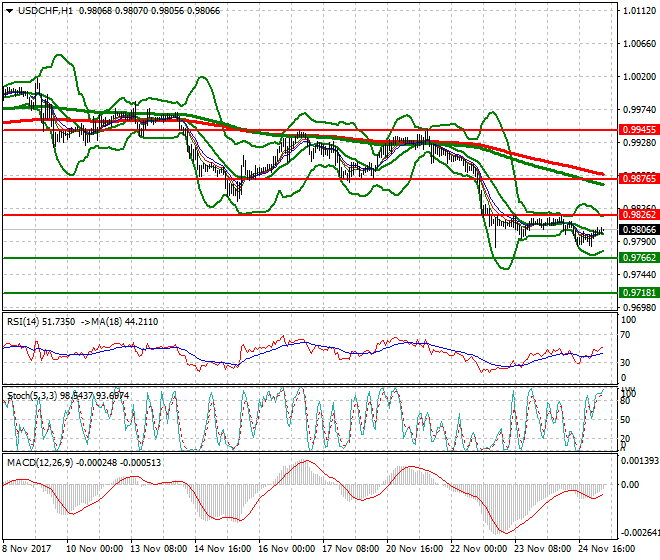
Task: Click the 1.01120 value on price scale
Action: pos(636,11)
